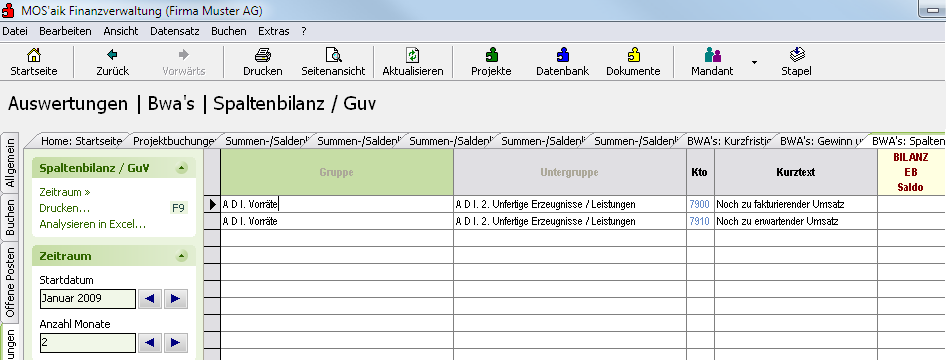The width and height of the screenshot is (946, 360).
Task: Select the BWA's: Spalten tab
Action: 908,141
